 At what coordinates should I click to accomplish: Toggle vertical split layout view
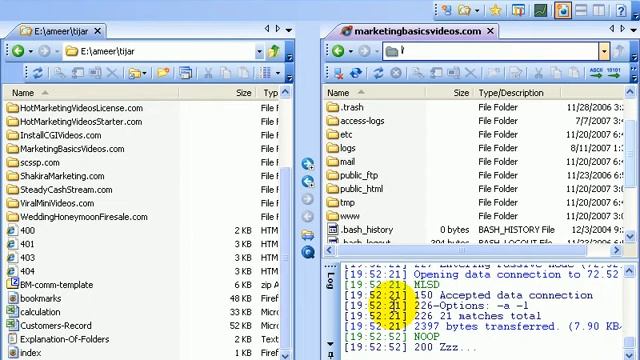tap(599, 10)
